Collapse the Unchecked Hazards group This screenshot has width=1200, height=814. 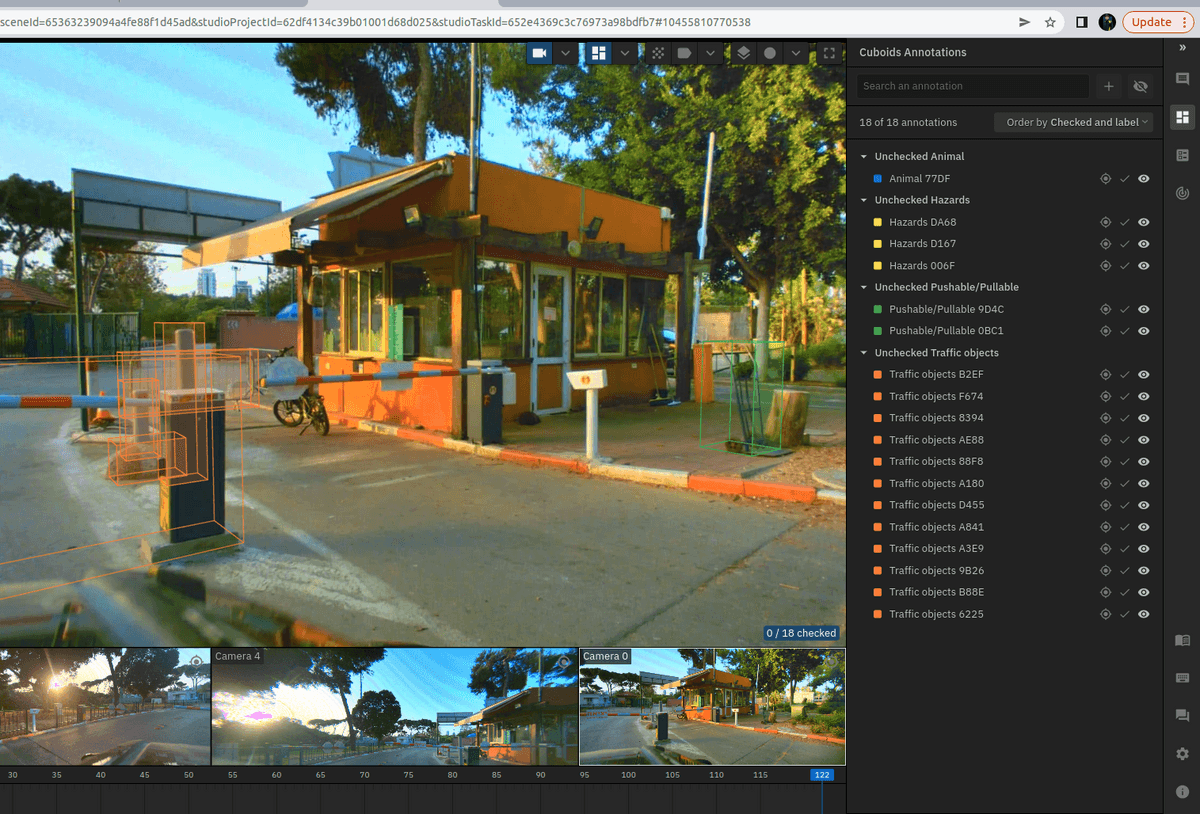(864, 200)
